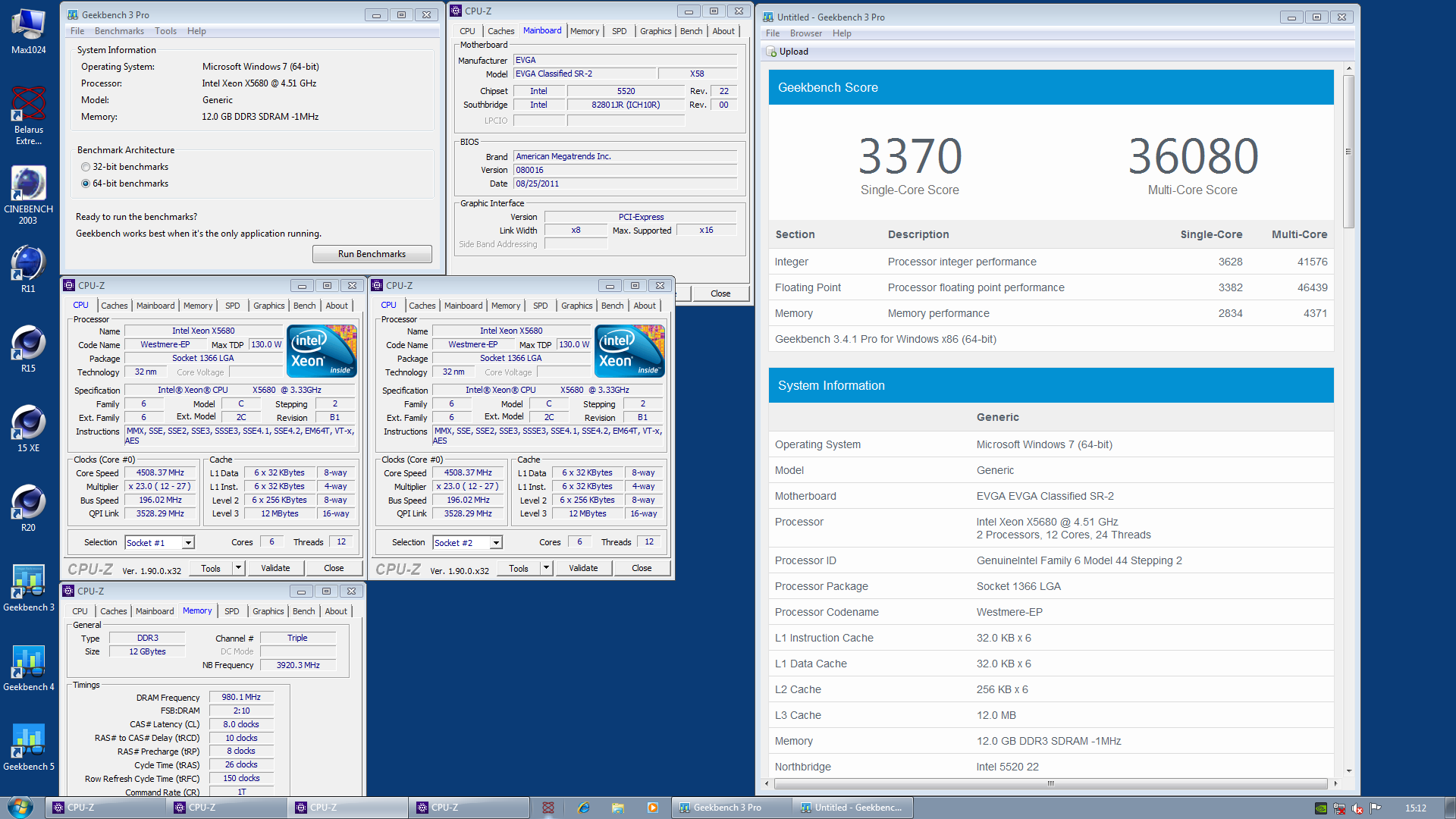Click Action Center flag tray icon
Screen dimensions: 1456x819
point(1376,808)
